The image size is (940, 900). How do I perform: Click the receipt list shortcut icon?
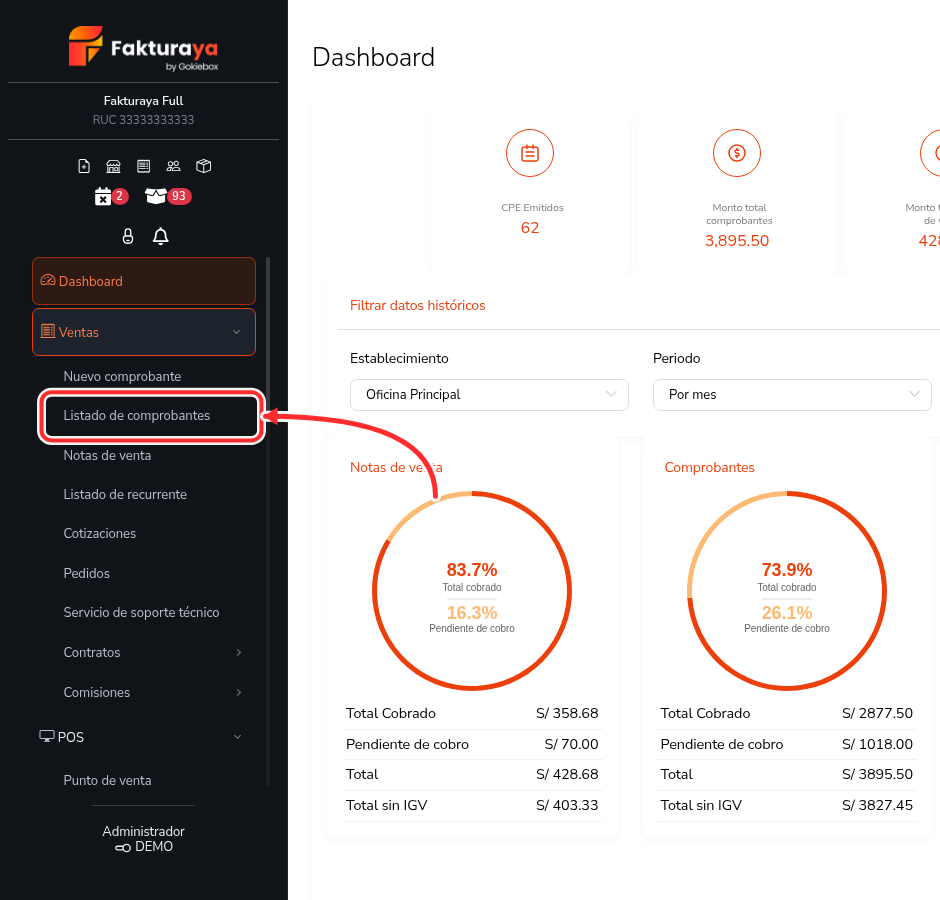click(x=143, y=166)
